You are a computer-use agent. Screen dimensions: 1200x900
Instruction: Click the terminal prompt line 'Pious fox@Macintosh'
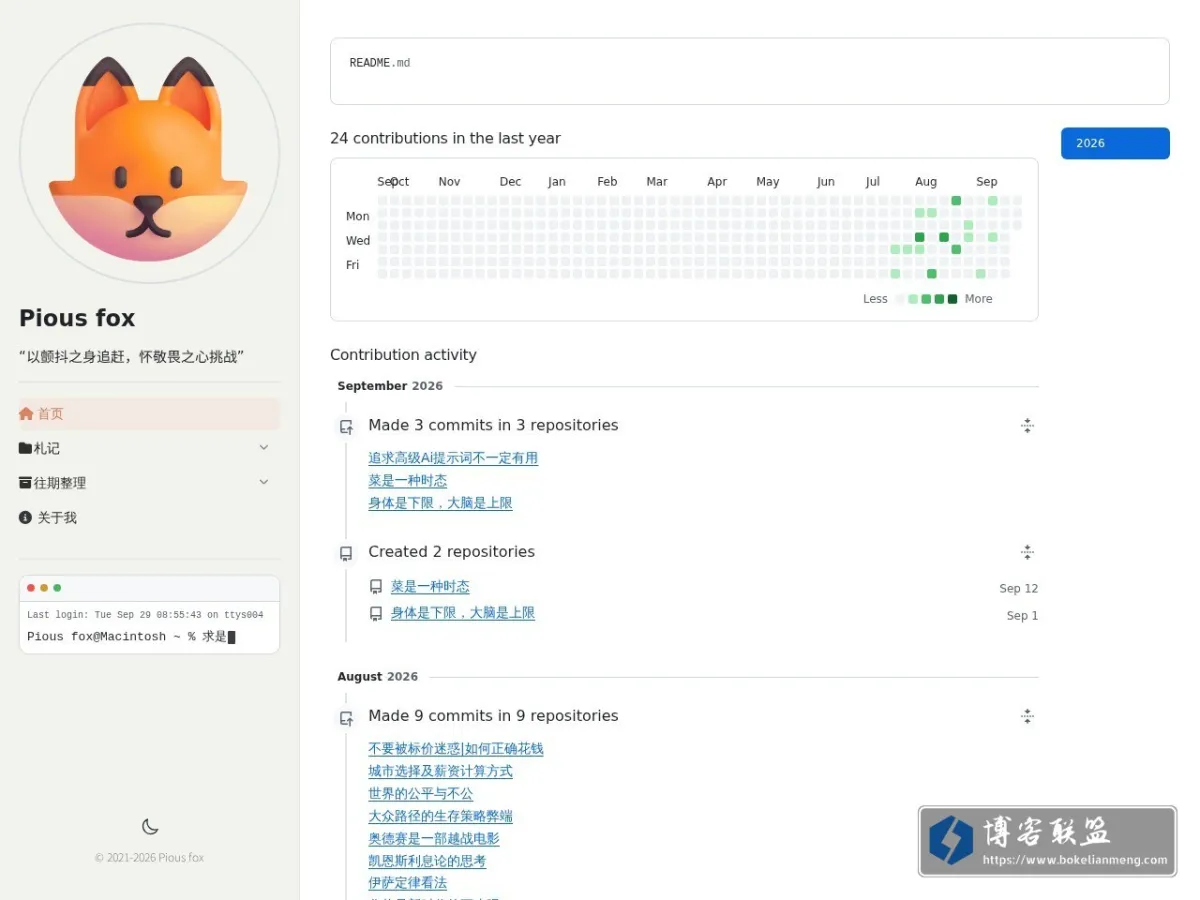(x=131, y=637)
